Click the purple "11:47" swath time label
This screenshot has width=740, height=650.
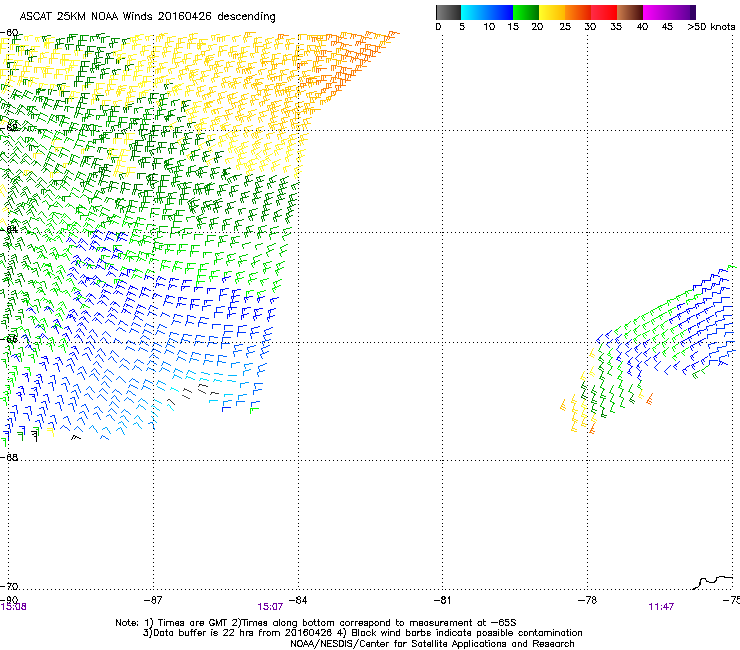point(661,607)
